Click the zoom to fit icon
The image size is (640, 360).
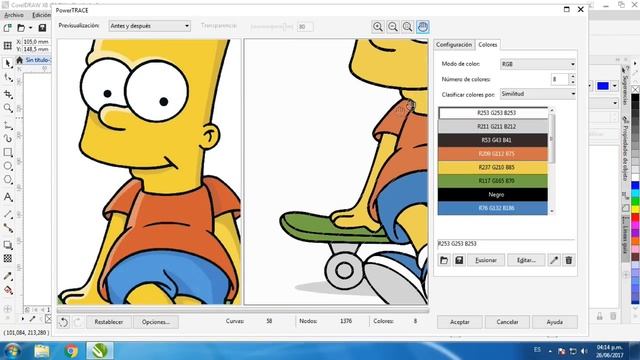407,27
